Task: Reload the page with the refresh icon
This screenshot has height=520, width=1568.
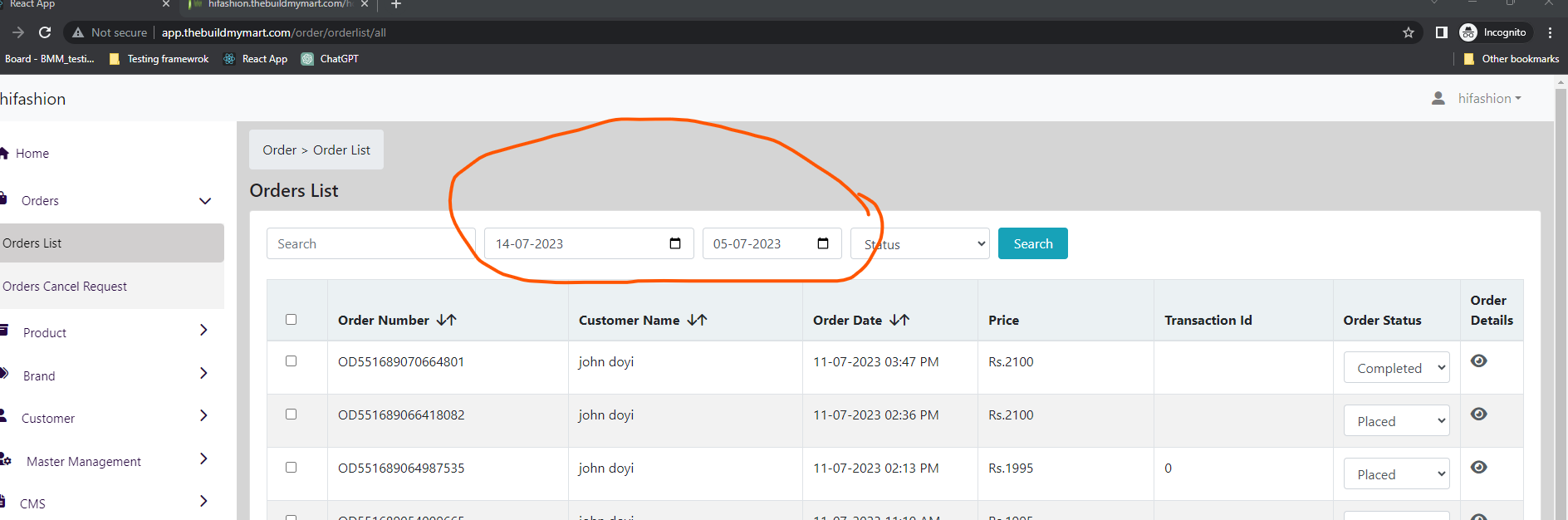Action: pos(45,32)
